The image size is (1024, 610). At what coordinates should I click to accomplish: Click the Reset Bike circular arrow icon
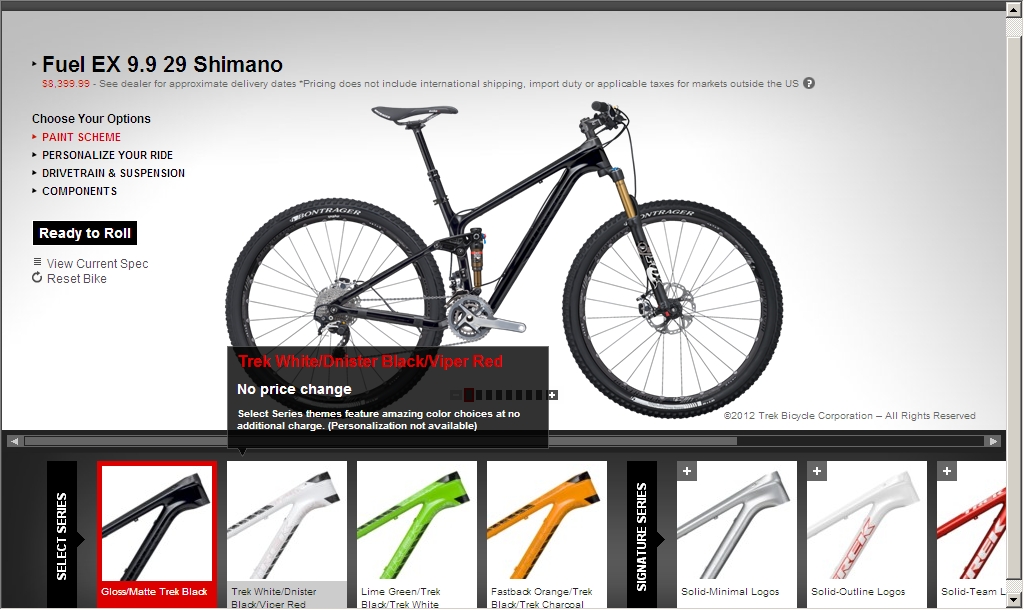(37, 278)
